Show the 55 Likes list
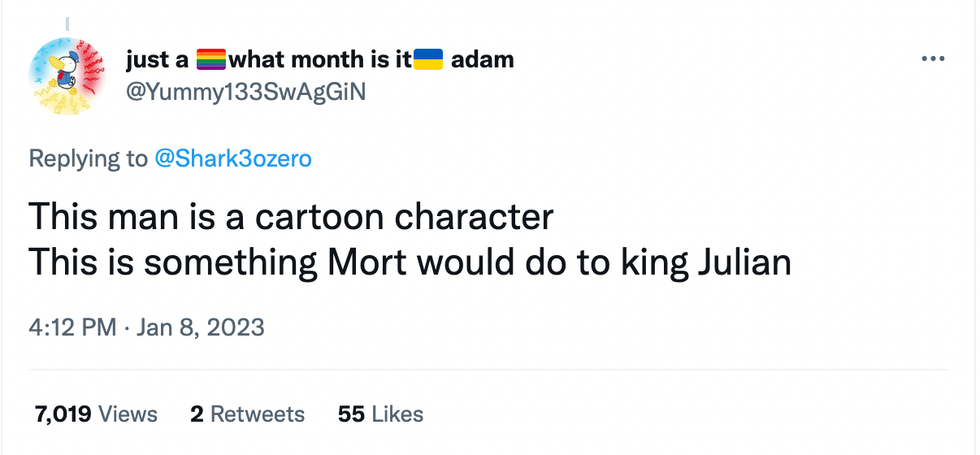The width and height of the screenshot is (980, 455). click(x=380, y=414)
